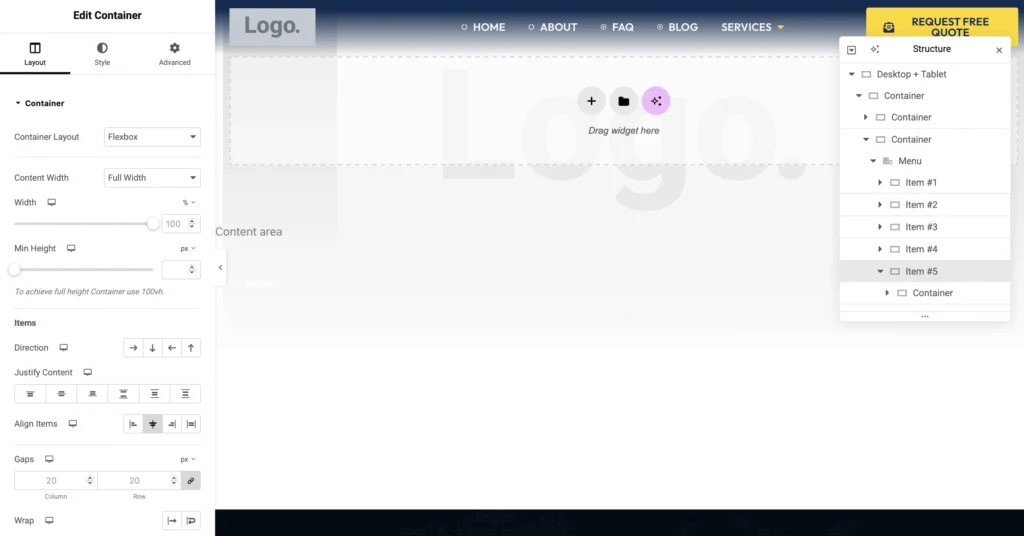
Task: Toggle the Gaps link values button
Action: 190,481
